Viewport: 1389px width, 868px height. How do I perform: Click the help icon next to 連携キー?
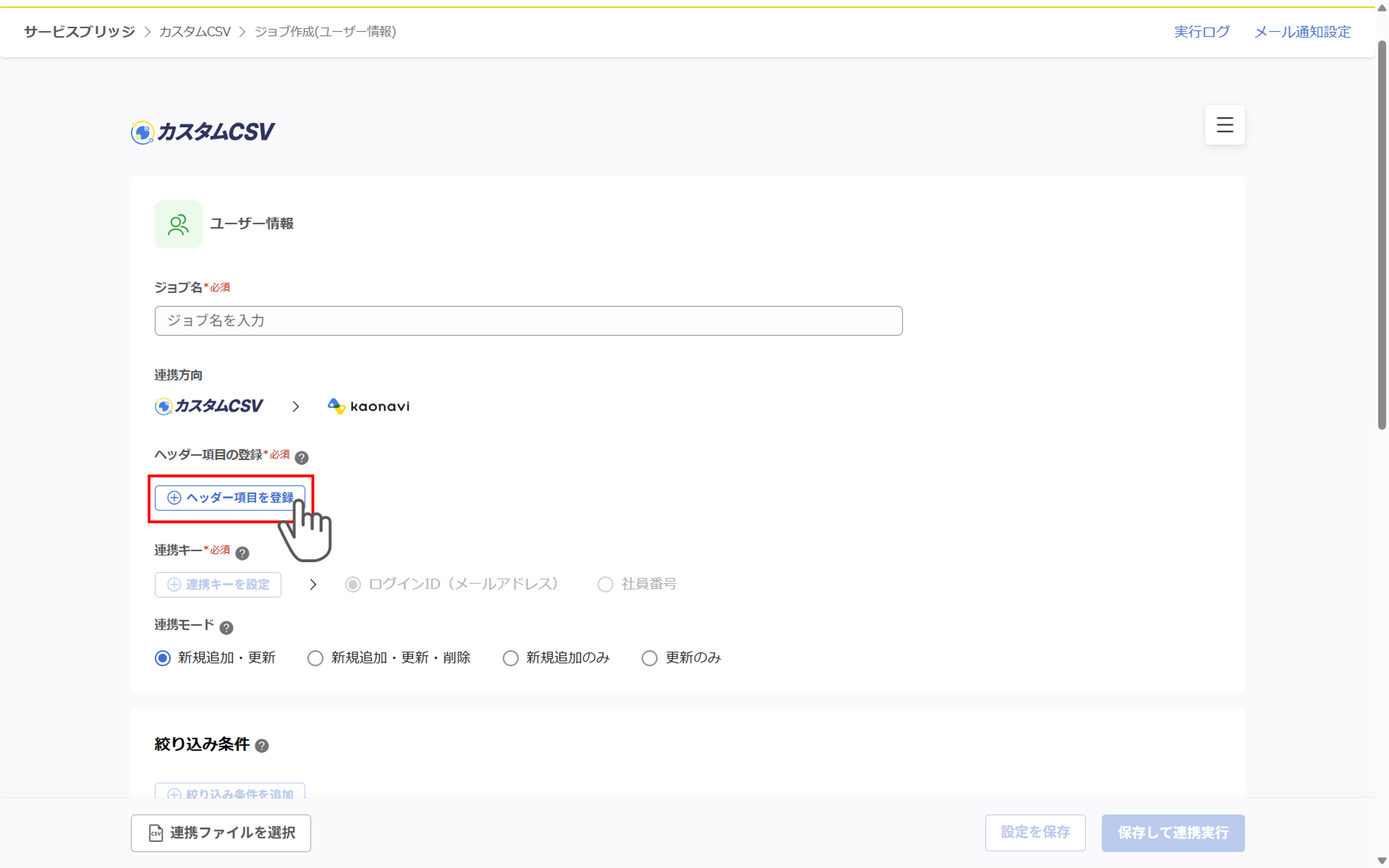[242, 553]
